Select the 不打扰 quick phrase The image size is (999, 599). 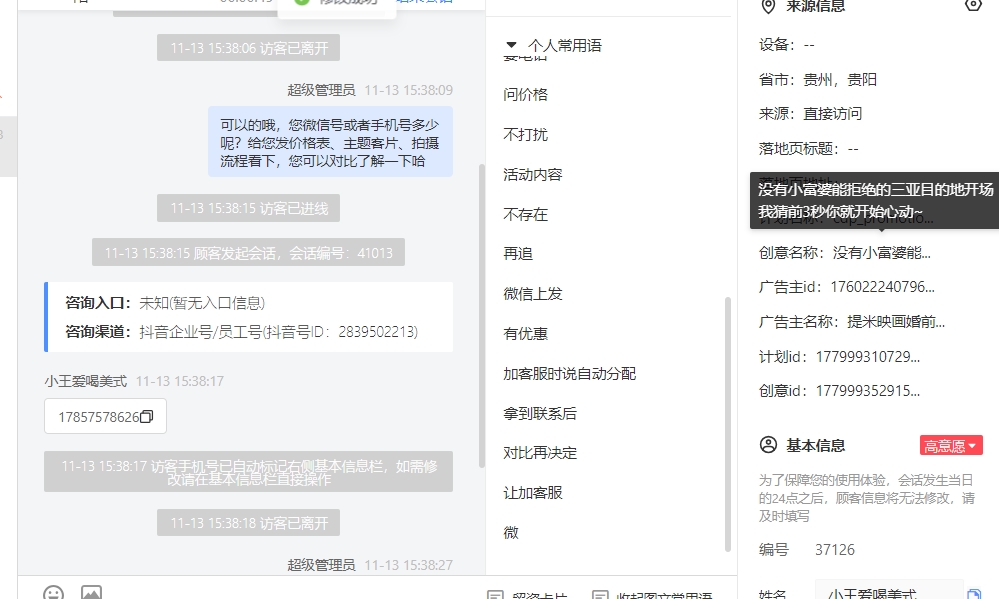tap(526, 134)
